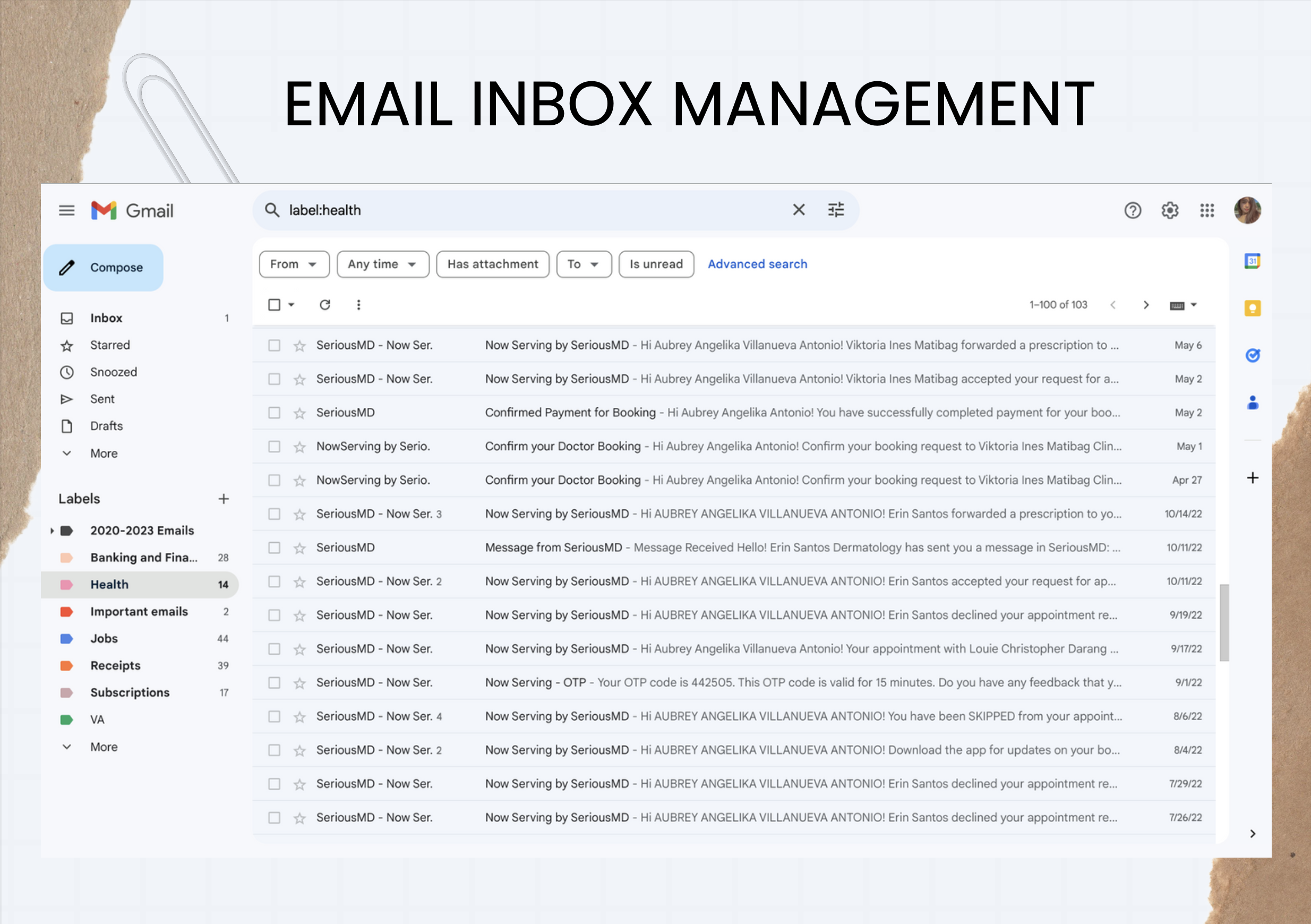Click the Compose button
This screenshot has width=1311, height=924.
[x=104, y=268]
